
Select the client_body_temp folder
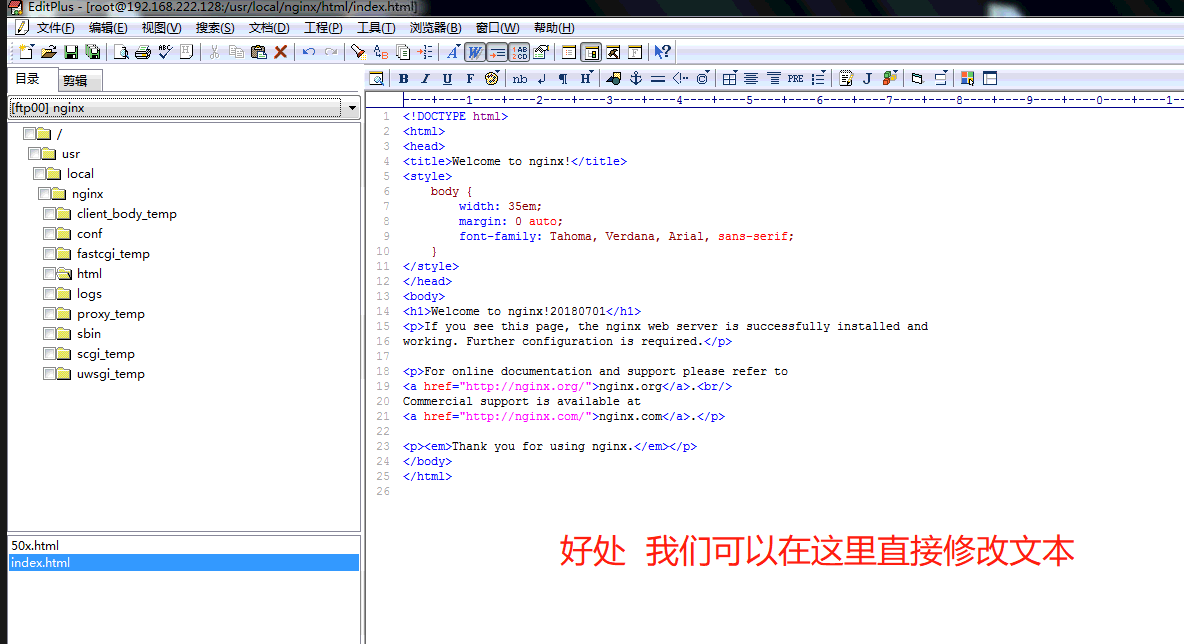pos(127,214)
